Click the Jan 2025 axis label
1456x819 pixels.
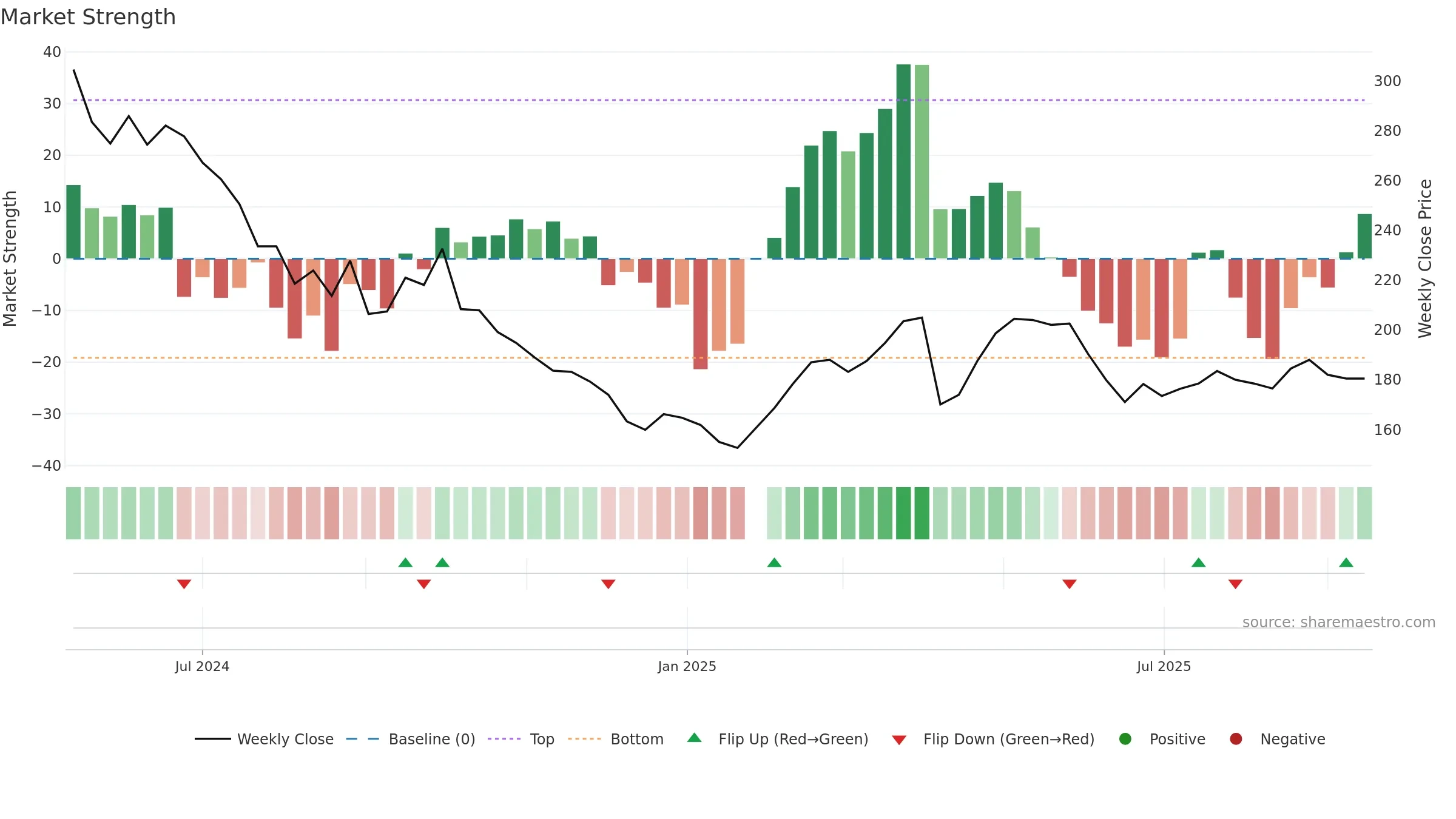pyautogui.click(x=687, y=666)
